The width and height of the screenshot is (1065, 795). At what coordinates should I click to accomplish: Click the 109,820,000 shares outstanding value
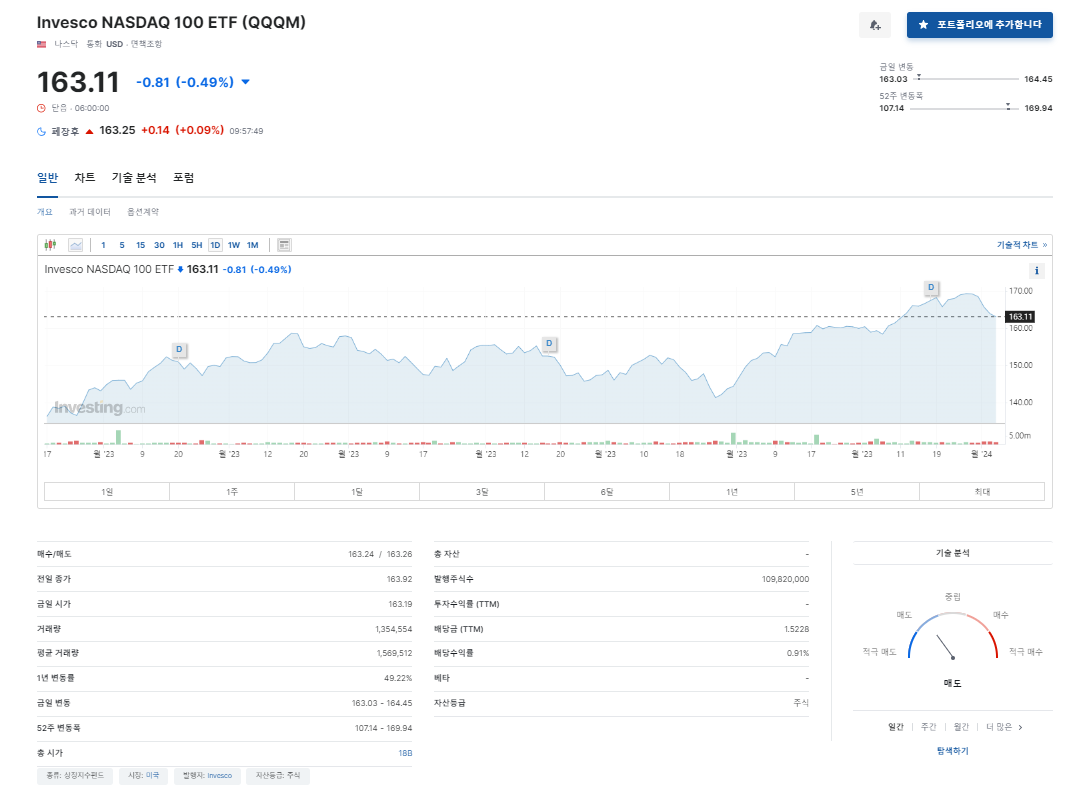(x=785, y=579)
